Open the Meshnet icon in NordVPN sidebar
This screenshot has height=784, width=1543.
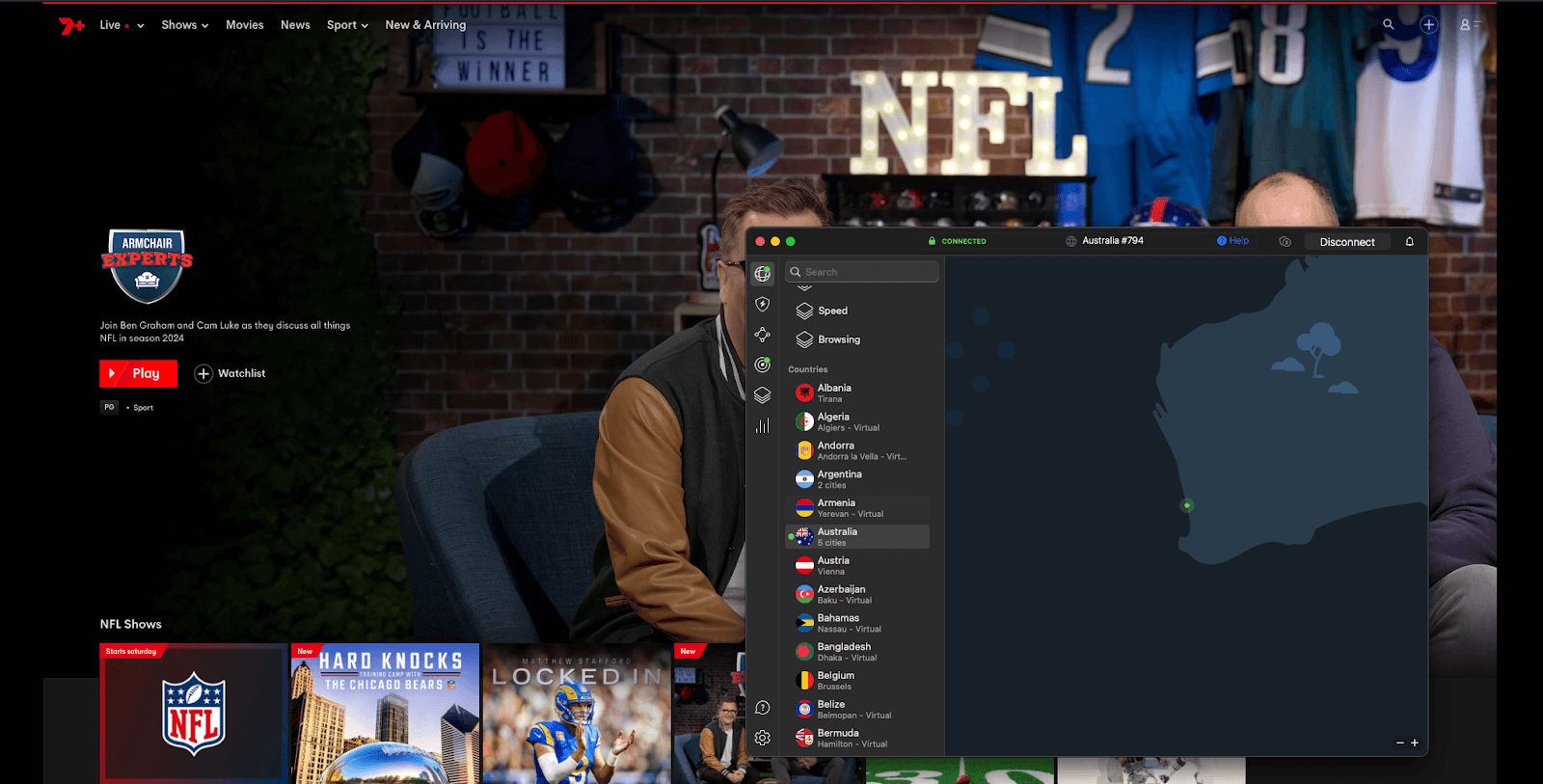(x=763, y=335)
